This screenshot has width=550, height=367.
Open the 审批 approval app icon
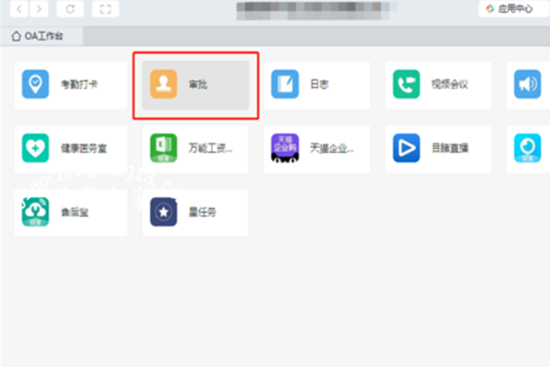point(163,84)
